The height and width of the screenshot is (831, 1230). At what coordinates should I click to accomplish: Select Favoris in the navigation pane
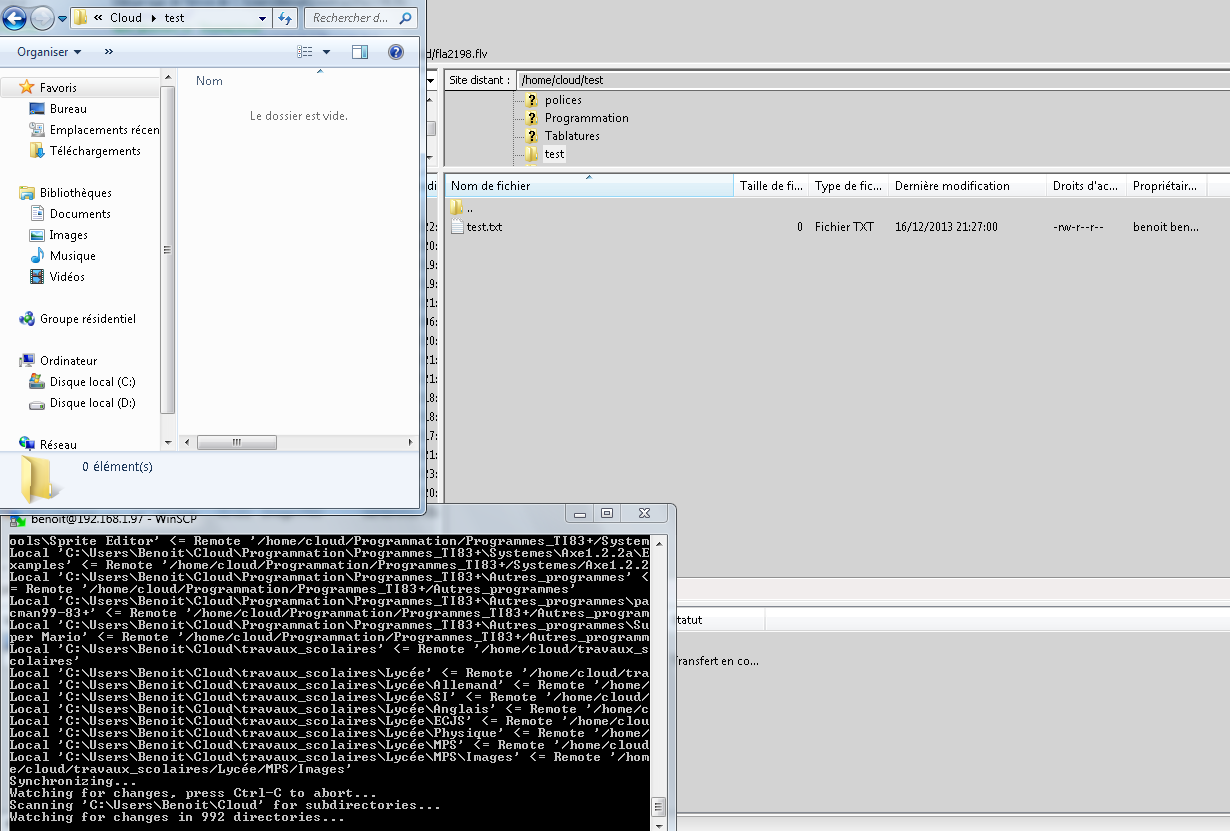pyautogui.click(x=58, y=88)
